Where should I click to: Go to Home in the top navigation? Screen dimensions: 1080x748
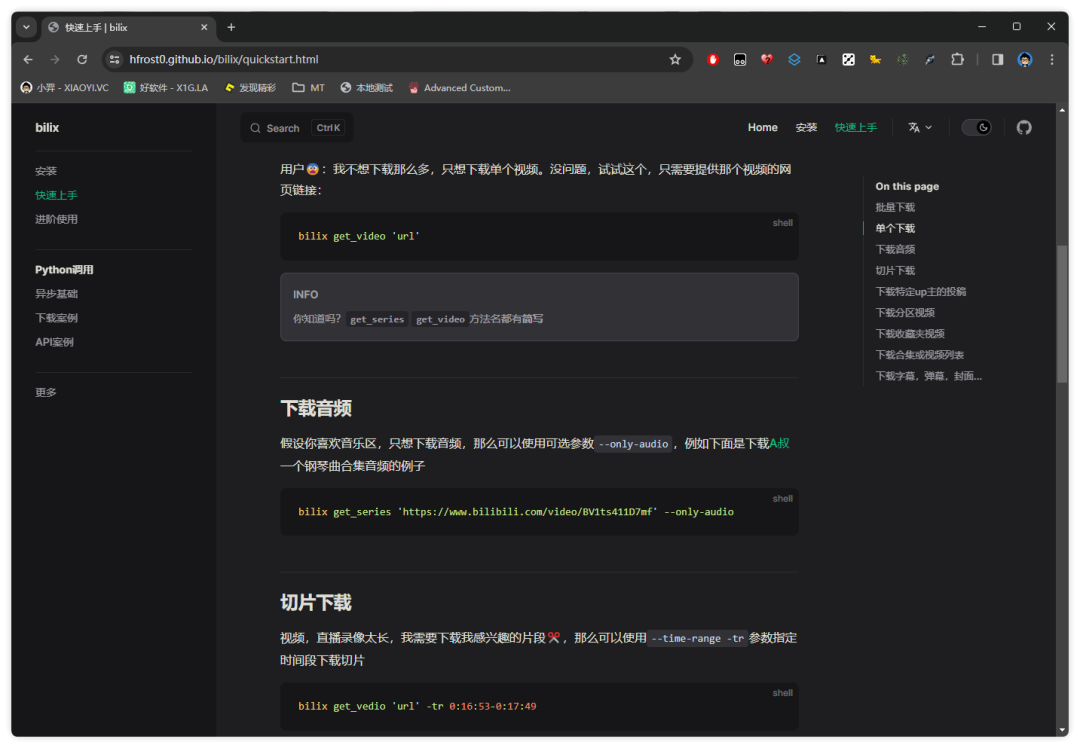pos(762,127)
